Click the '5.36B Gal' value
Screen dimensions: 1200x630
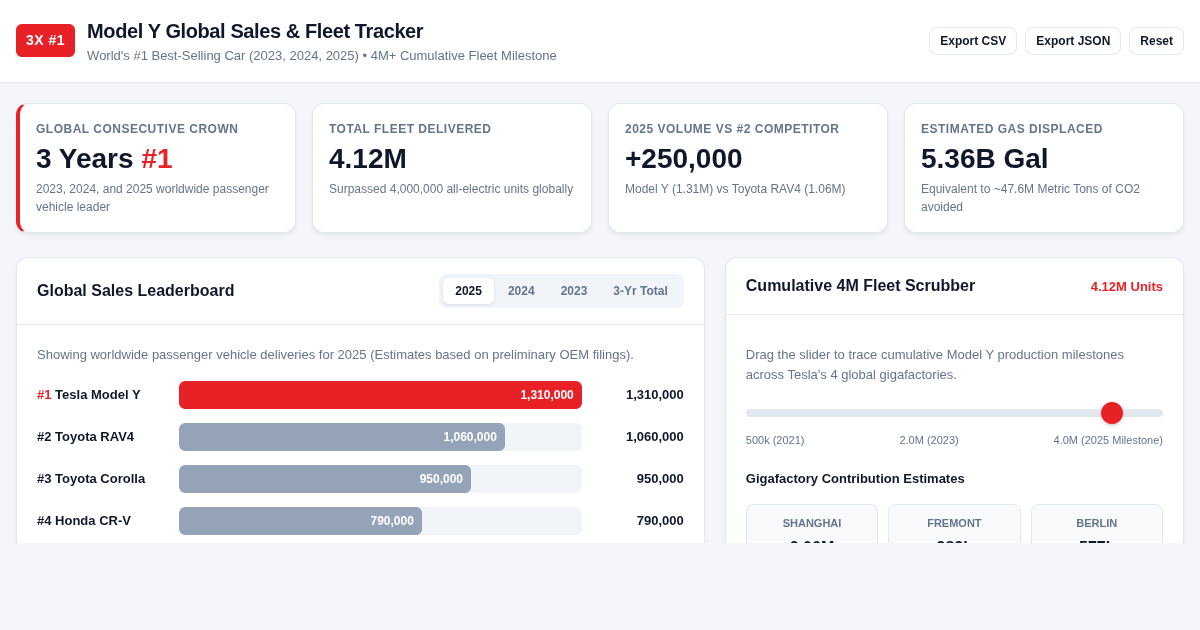point(985,159)
